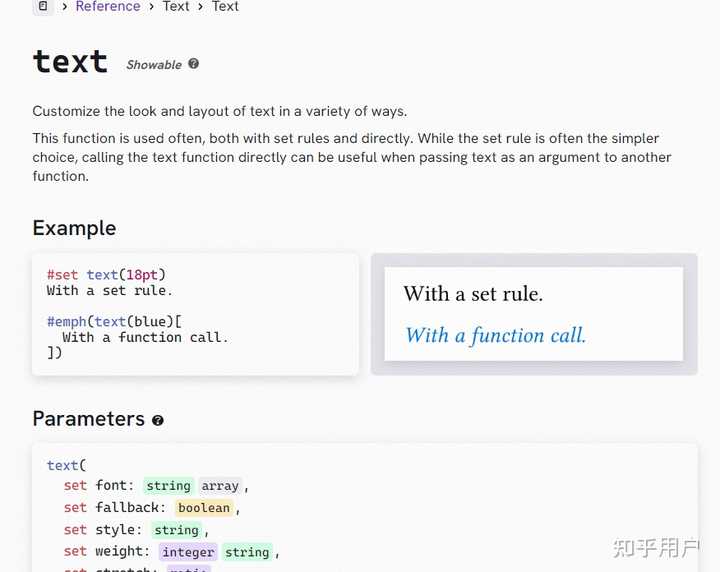
Task: Open the style parameter definition
Action: 116,530
